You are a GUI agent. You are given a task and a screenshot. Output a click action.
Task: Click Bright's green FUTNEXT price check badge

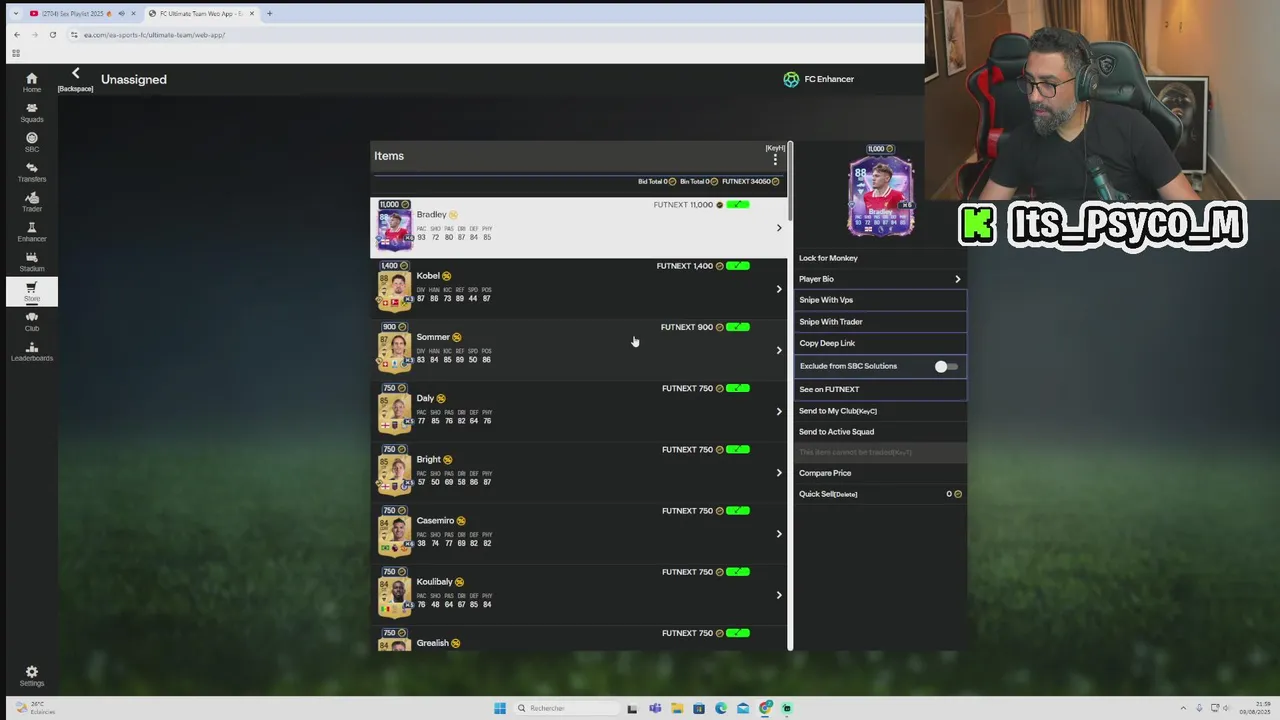pos(737,449)
